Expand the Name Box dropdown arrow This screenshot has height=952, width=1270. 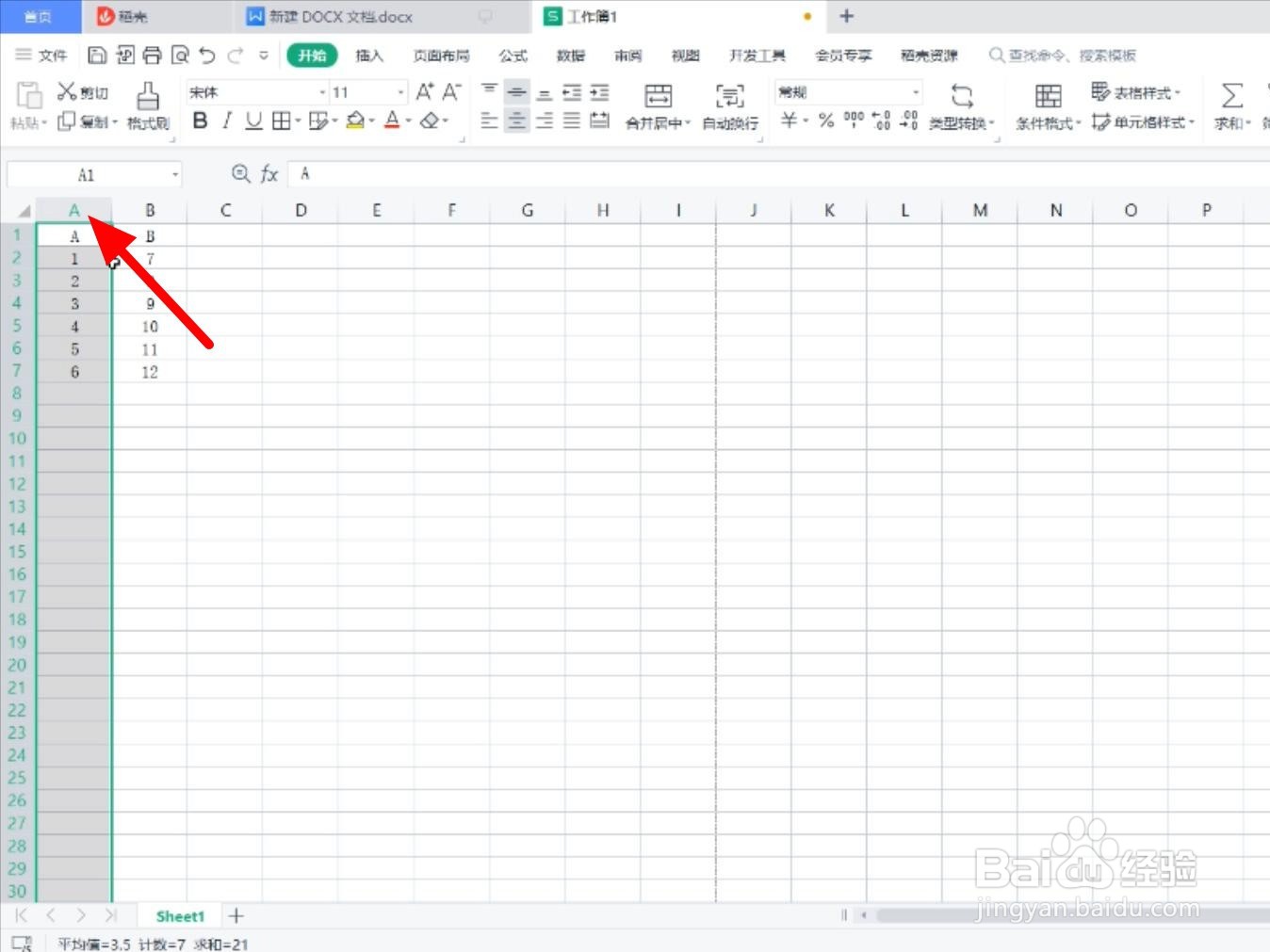click(x=175, y=175)
